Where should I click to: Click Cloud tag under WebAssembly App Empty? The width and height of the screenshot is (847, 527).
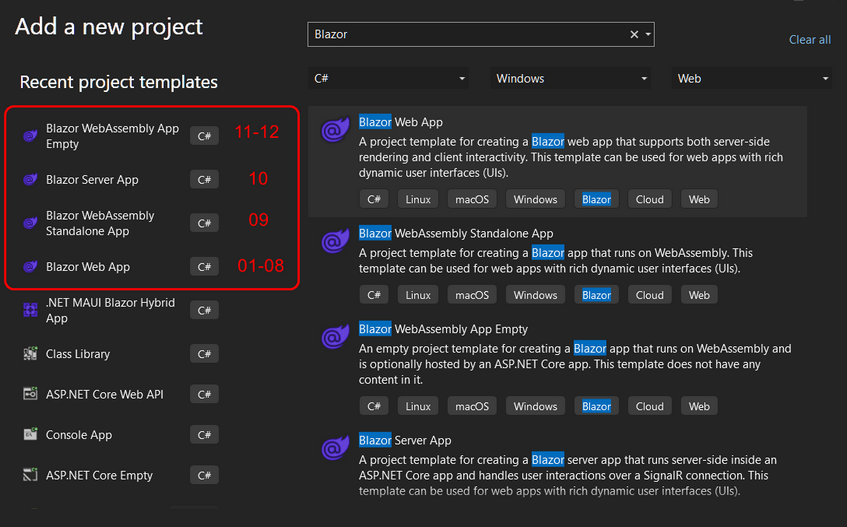coord(649,406)
